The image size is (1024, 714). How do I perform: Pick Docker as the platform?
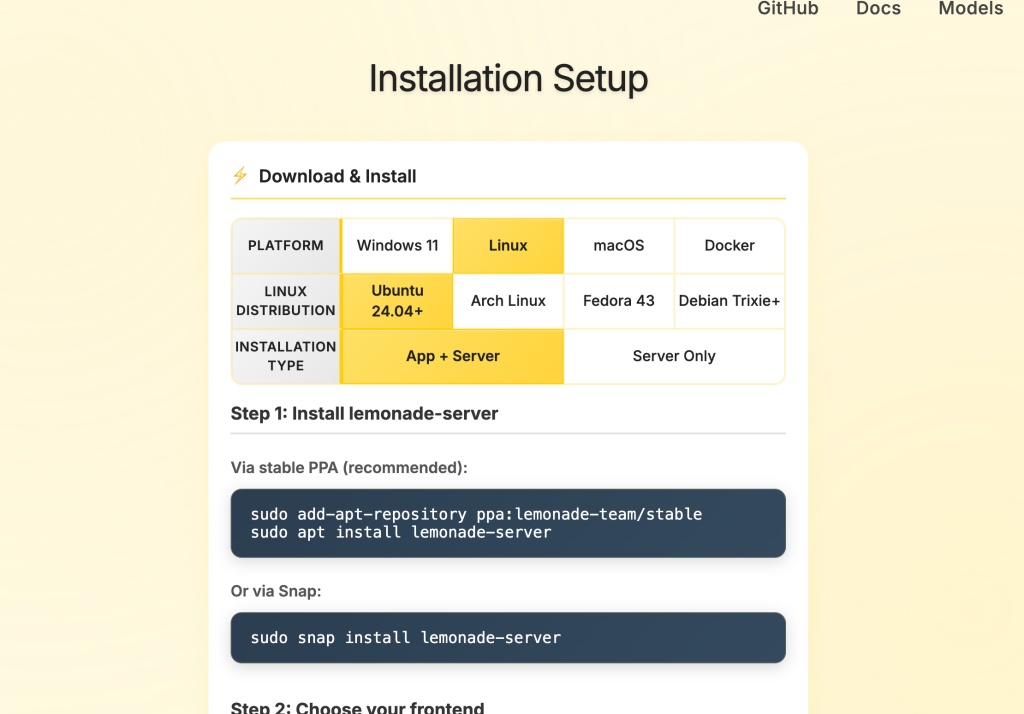tap(729, 246)
